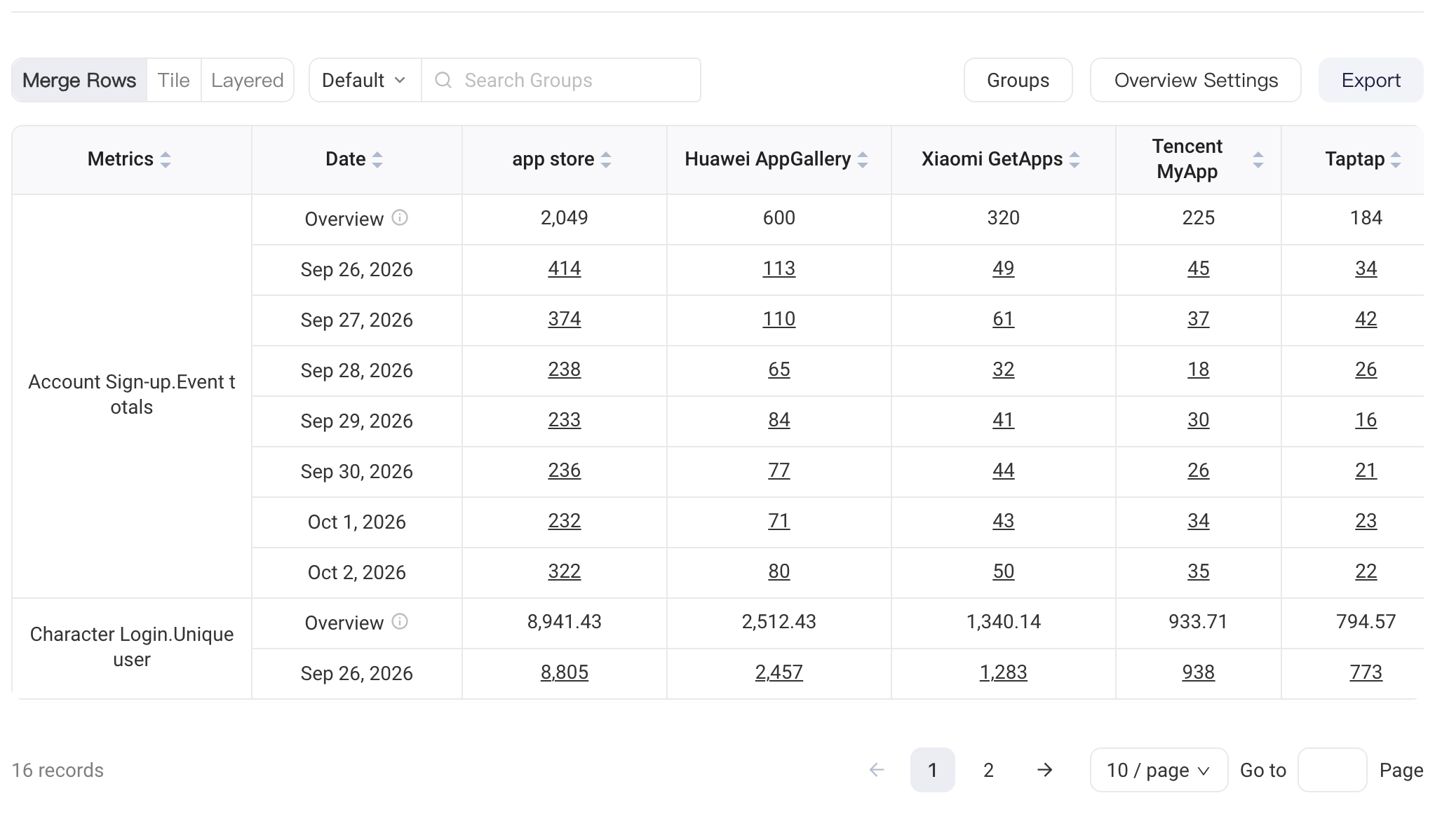Click the Oct 1, 2026 date cell
Screen dimensions: 1435x840
[357, 522]
